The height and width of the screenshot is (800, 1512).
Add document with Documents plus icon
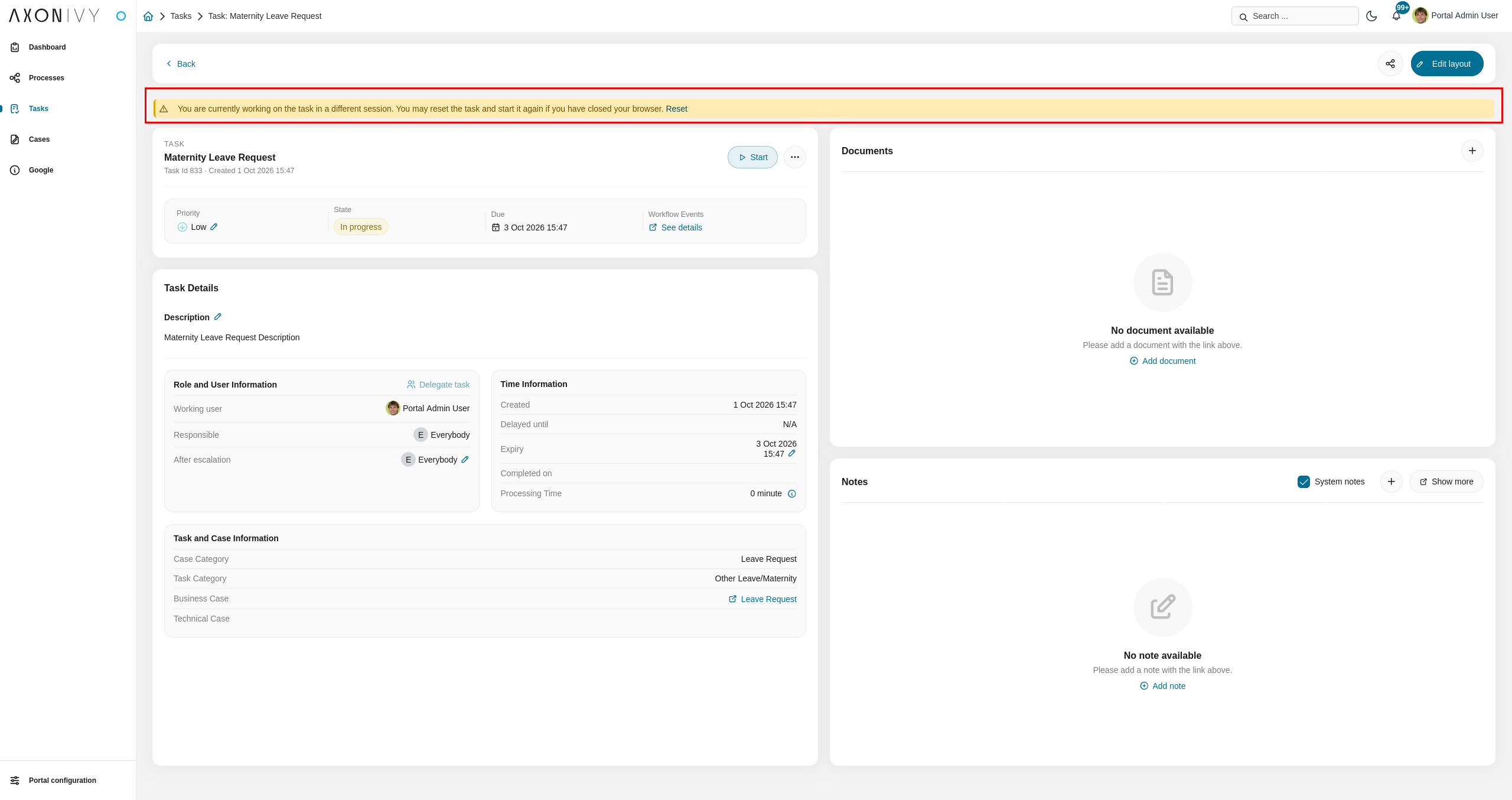(1472, 151)
